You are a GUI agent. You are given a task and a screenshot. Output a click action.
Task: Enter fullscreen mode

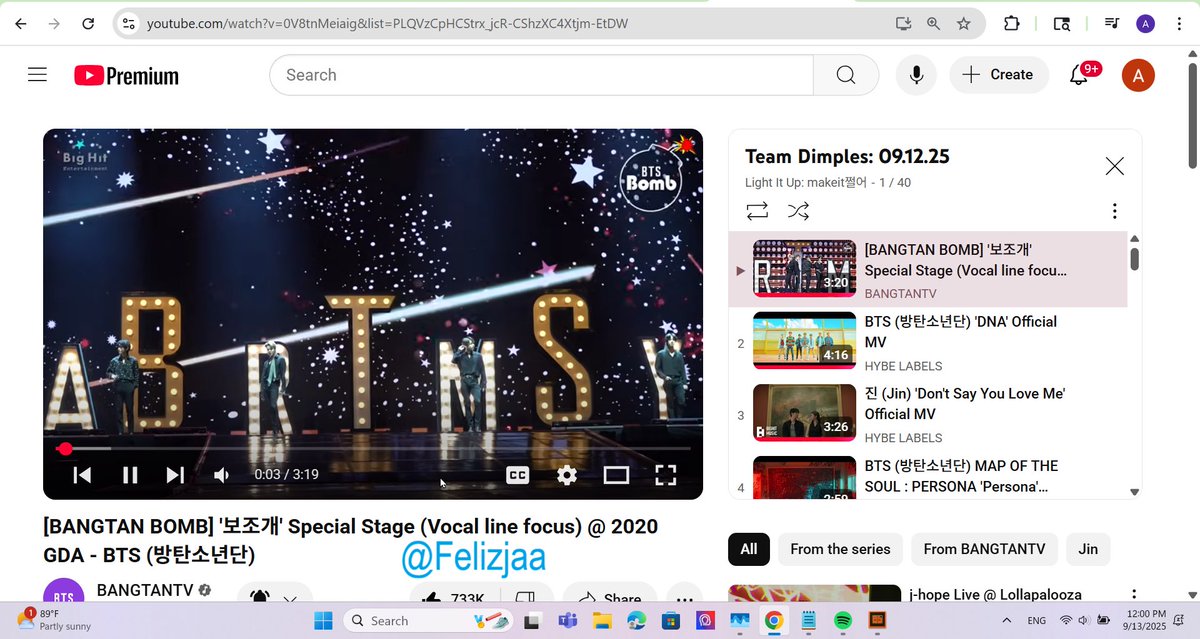click(x=666, y=475)
